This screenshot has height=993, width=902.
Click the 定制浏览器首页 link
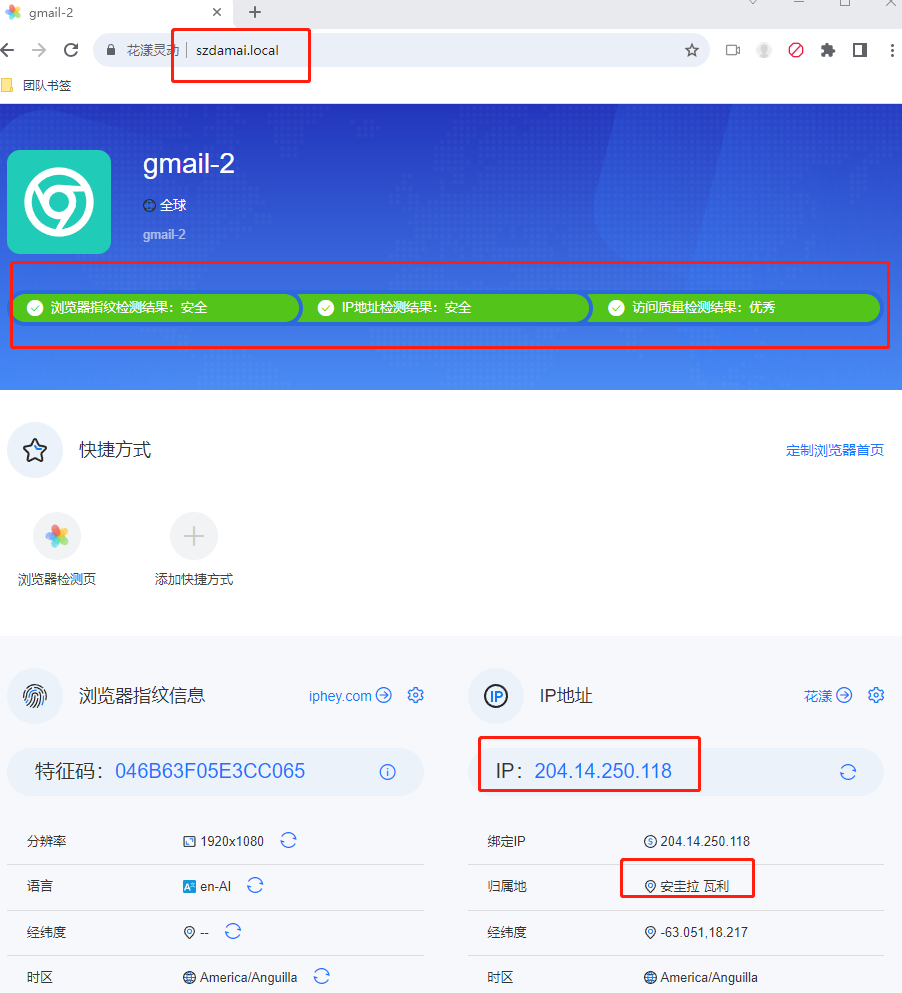coord(835,450)
